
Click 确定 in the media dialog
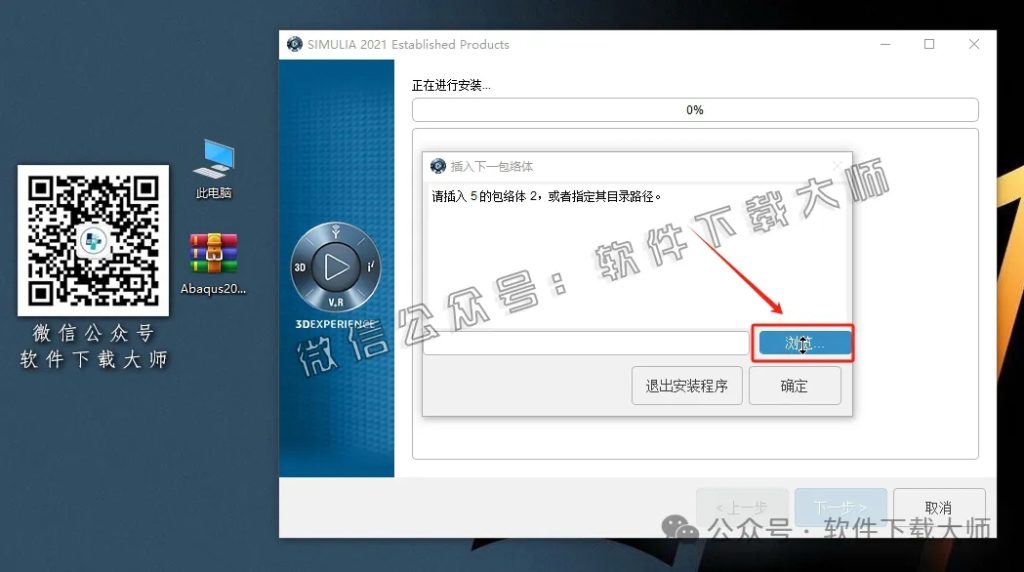coord(795,386)
